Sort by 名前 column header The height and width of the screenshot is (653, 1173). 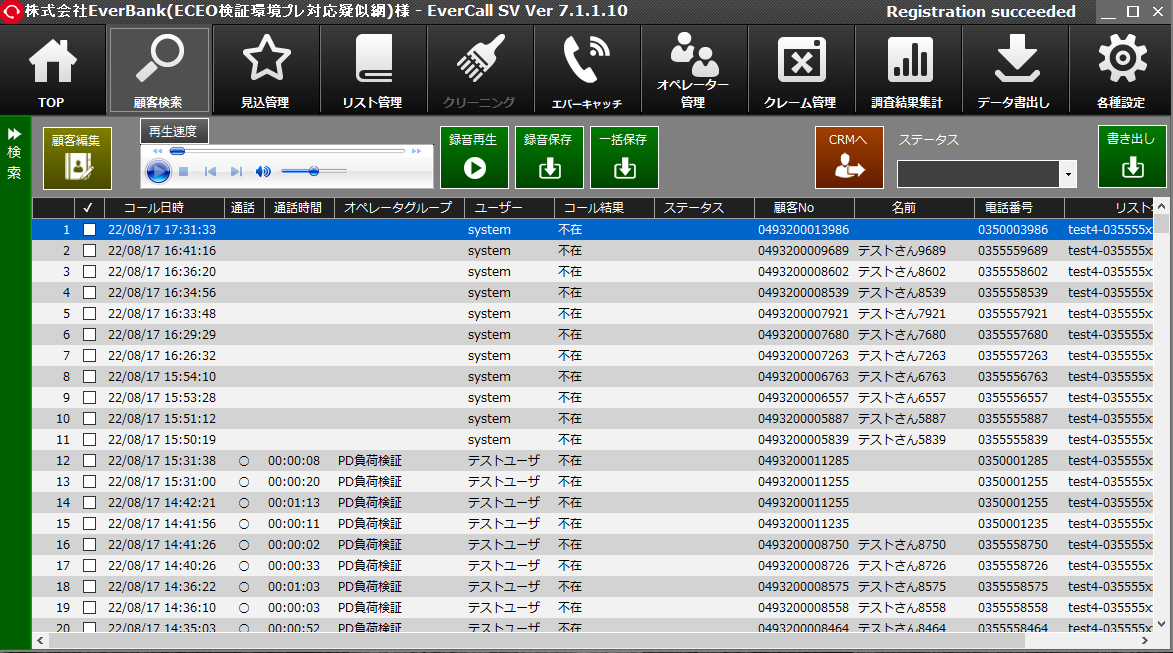coord(913,208)
